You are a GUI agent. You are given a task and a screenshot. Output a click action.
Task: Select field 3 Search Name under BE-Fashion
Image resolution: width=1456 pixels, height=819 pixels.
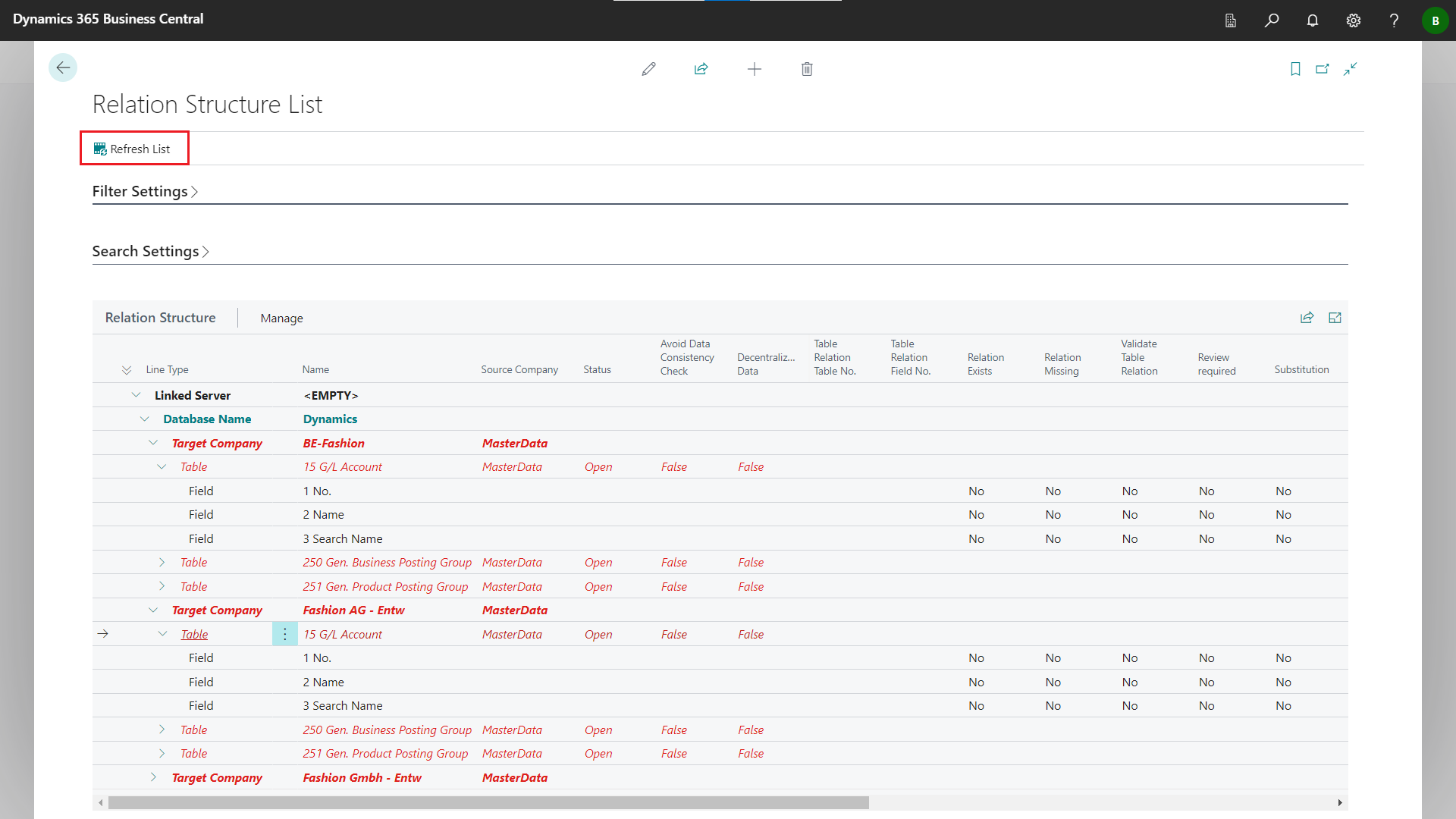pyautogui.click(x=343, y=538)
